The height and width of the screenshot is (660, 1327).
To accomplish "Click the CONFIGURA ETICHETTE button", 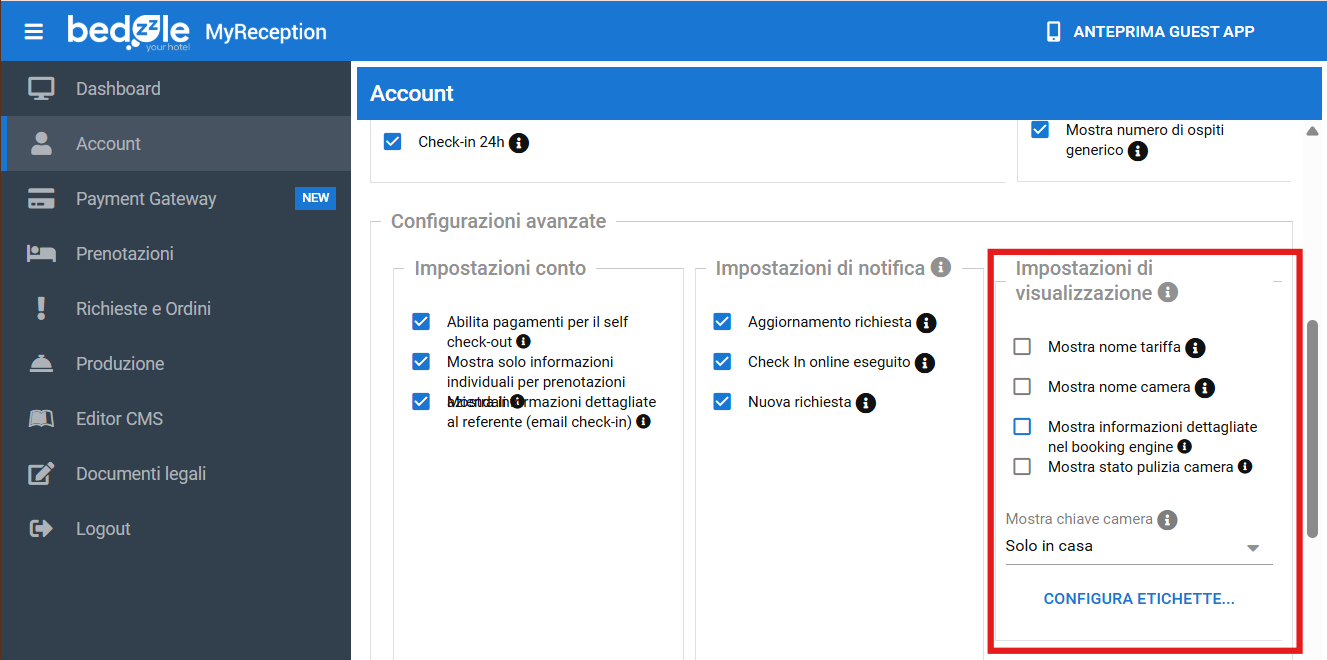I will pyautogui.click(x=1139, y=599).
